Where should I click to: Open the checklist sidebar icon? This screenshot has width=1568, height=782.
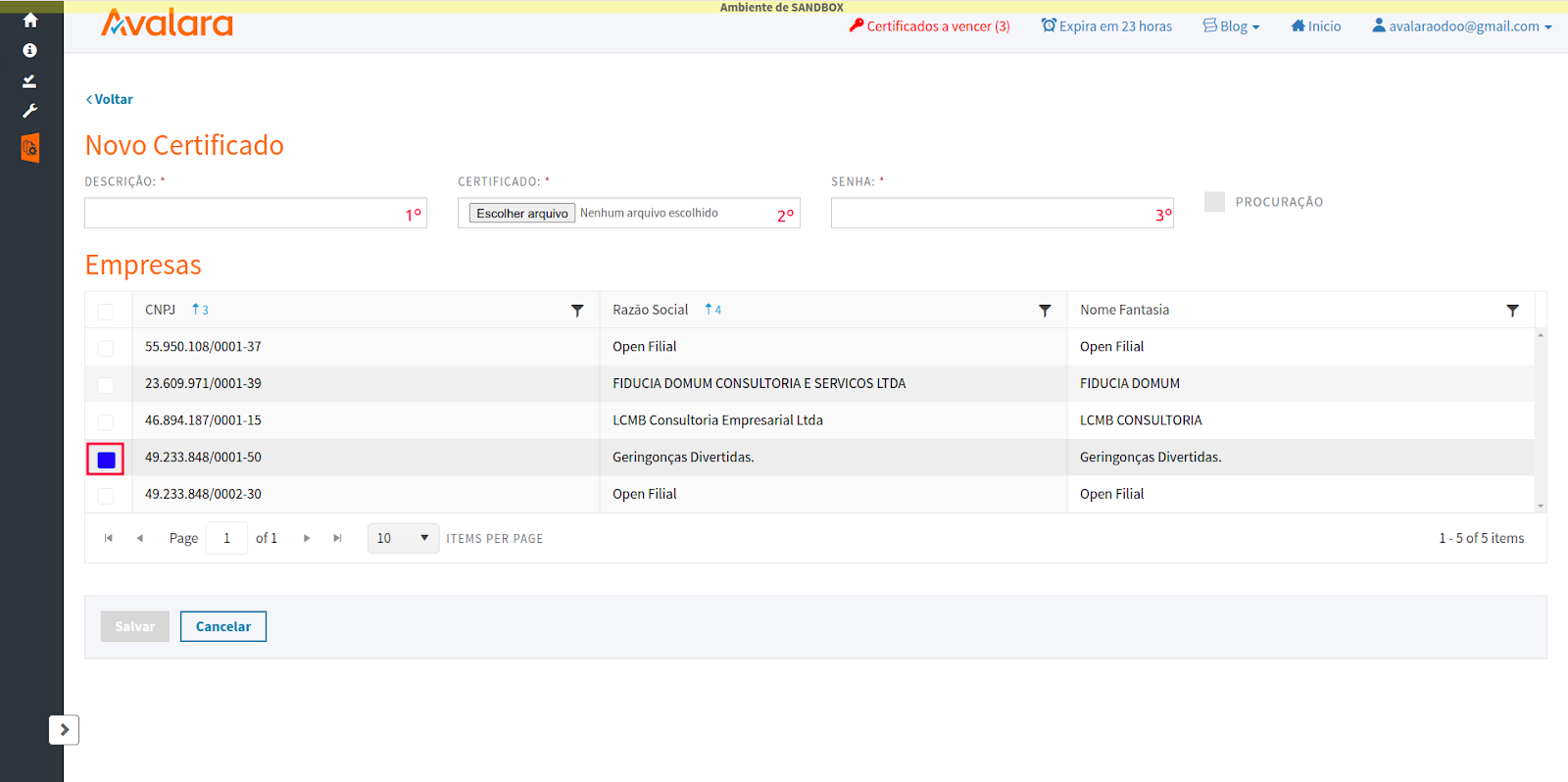click(x=30, y=80)
